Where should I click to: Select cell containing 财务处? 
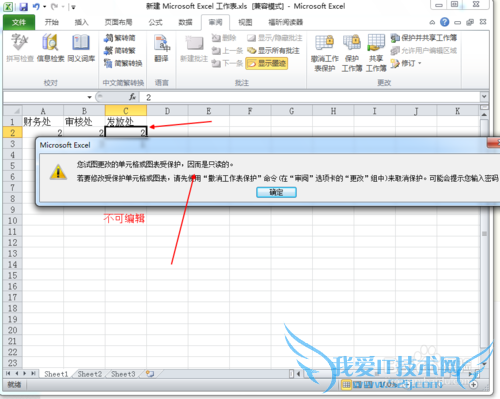[43, 122]
